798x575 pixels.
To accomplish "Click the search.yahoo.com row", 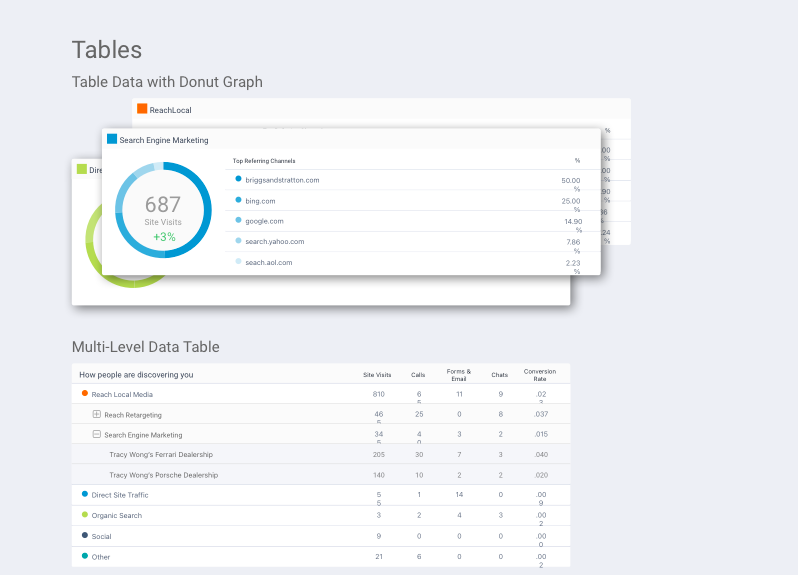I will (274, 241).
